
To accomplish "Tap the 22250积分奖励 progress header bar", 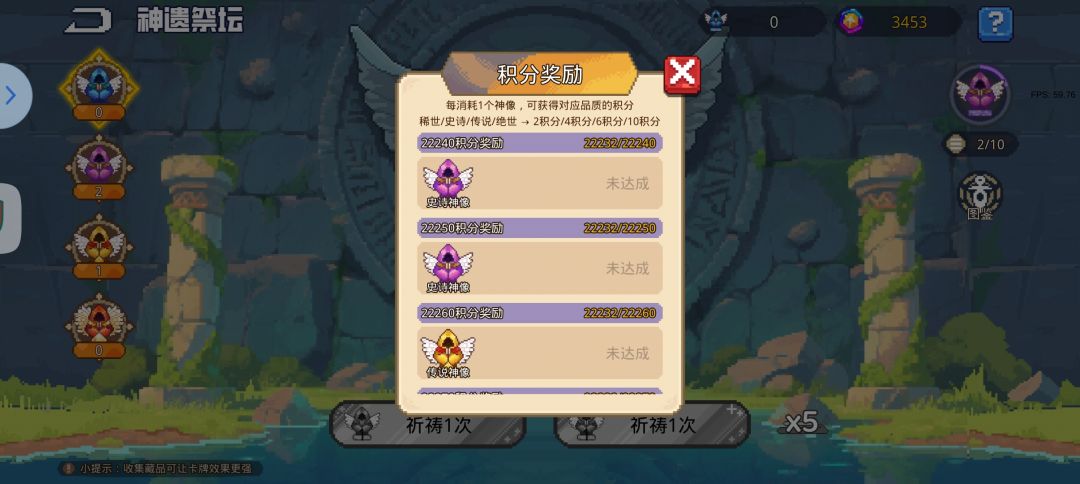I will click(x=541, y=228).
